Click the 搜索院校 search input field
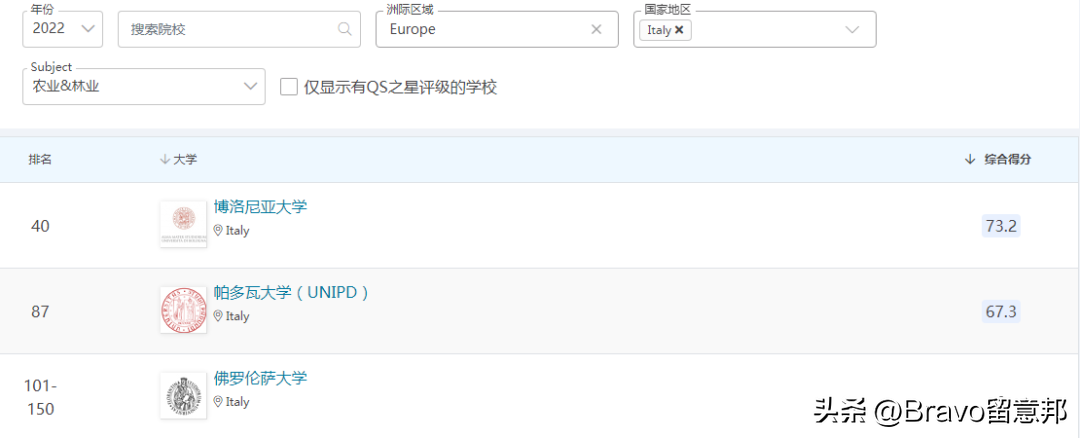This screenshot has height=438, width=1080. tap(239, 29)
